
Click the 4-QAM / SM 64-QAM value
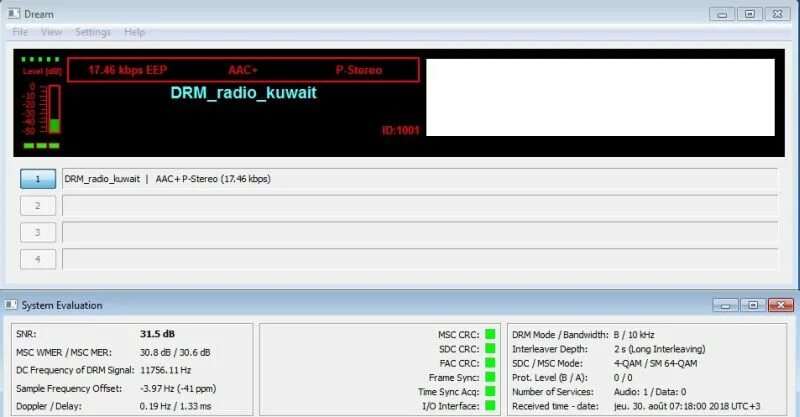click(655, 363)
